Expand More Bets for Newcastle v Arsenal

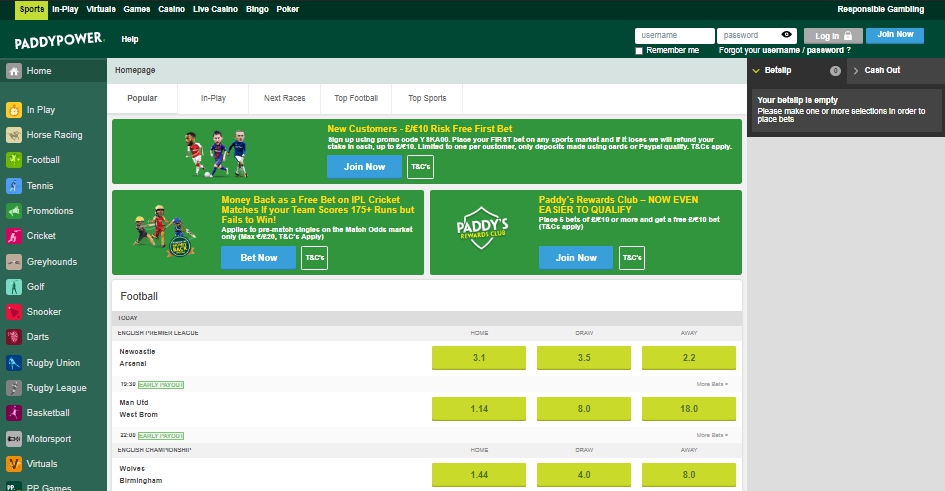click(x=712, y=384)
